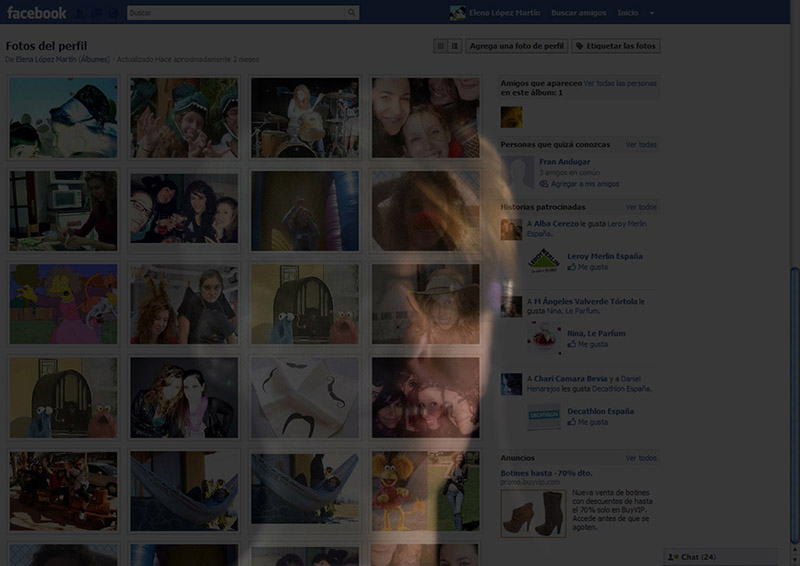The width and height of the screenshot is (800, 566).
Task: Click the Facebook logo in the header
Action: click(x=37, y=13)
